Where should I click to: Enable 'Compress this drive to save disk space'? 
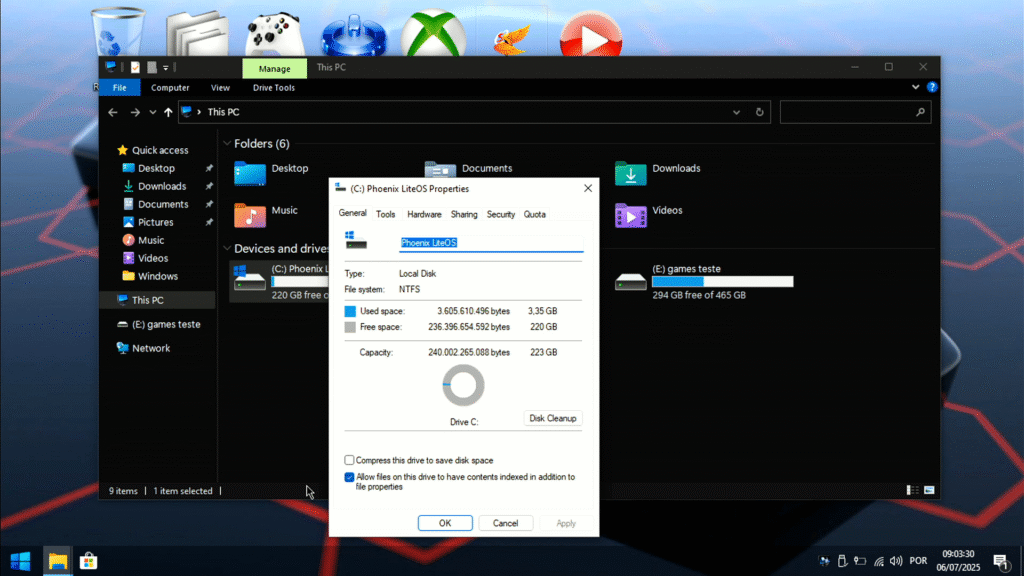pos(349,460)
